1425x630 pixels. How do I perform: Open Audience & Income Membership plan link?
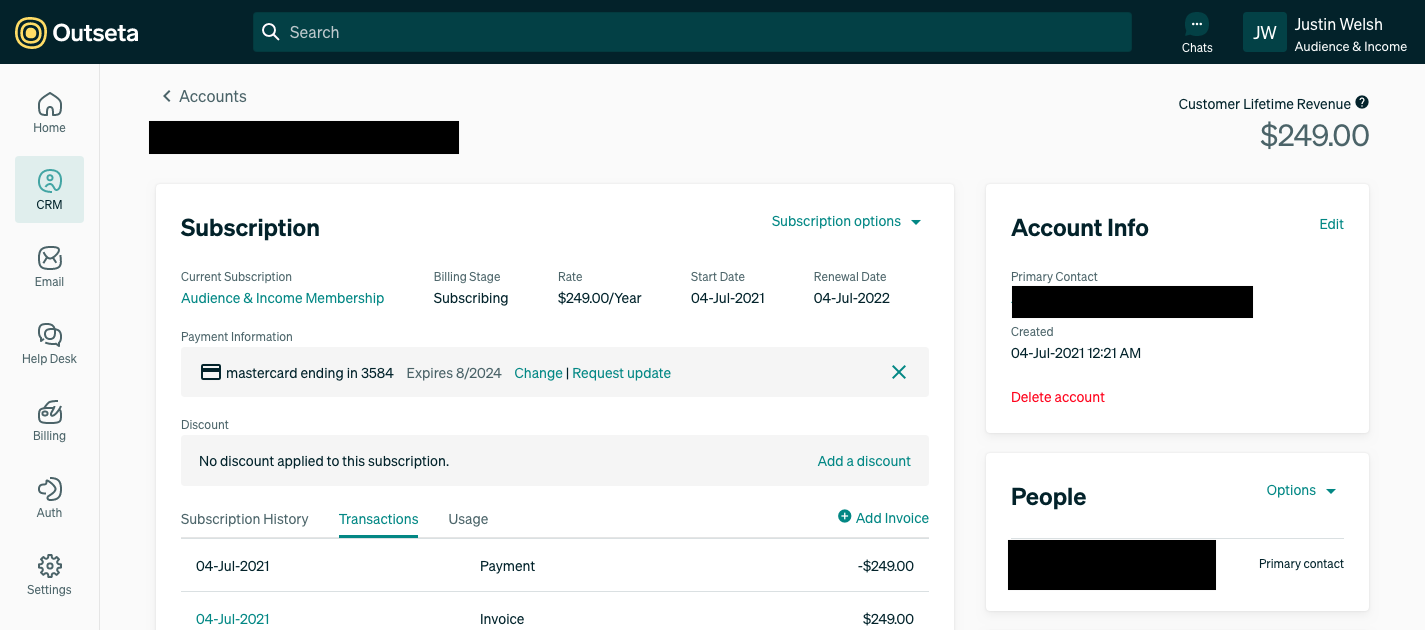[x=282, y=298]
